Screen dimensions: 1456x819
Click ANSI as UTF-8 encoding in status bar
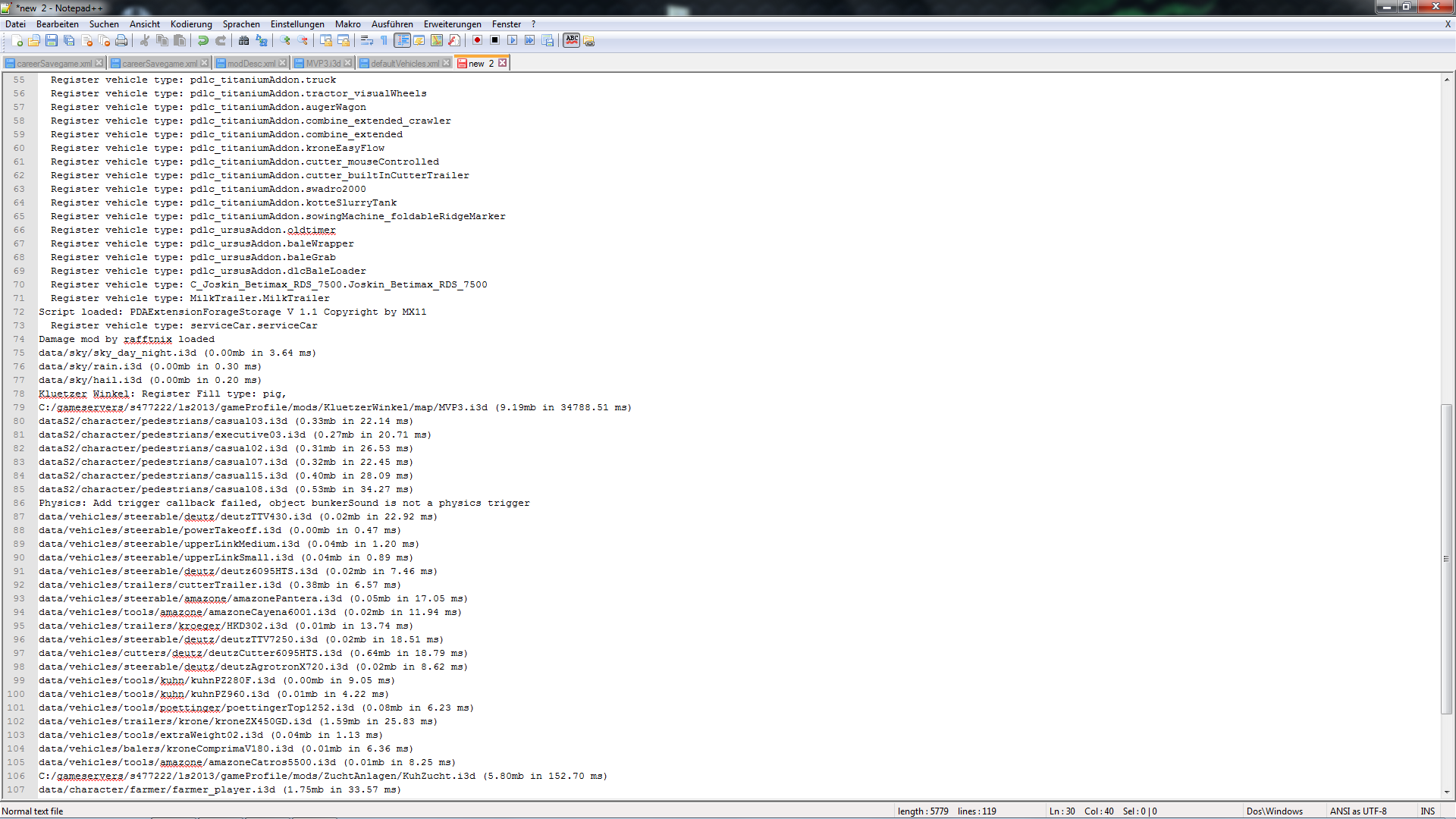click(1358, 811)
